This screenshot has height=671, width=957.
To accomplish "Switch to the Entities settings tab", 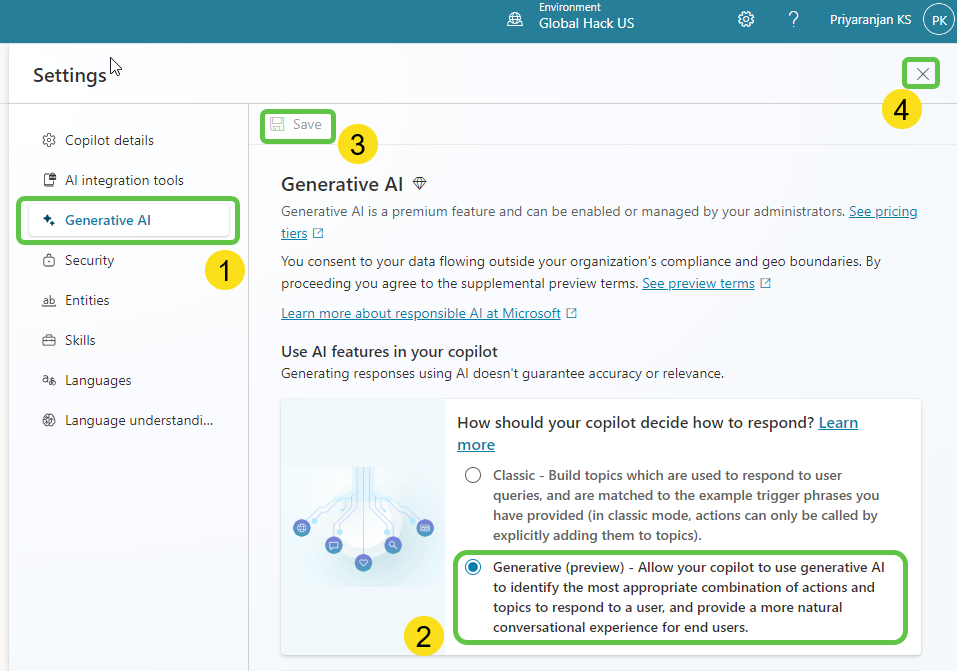I will [x=87, y=301].
